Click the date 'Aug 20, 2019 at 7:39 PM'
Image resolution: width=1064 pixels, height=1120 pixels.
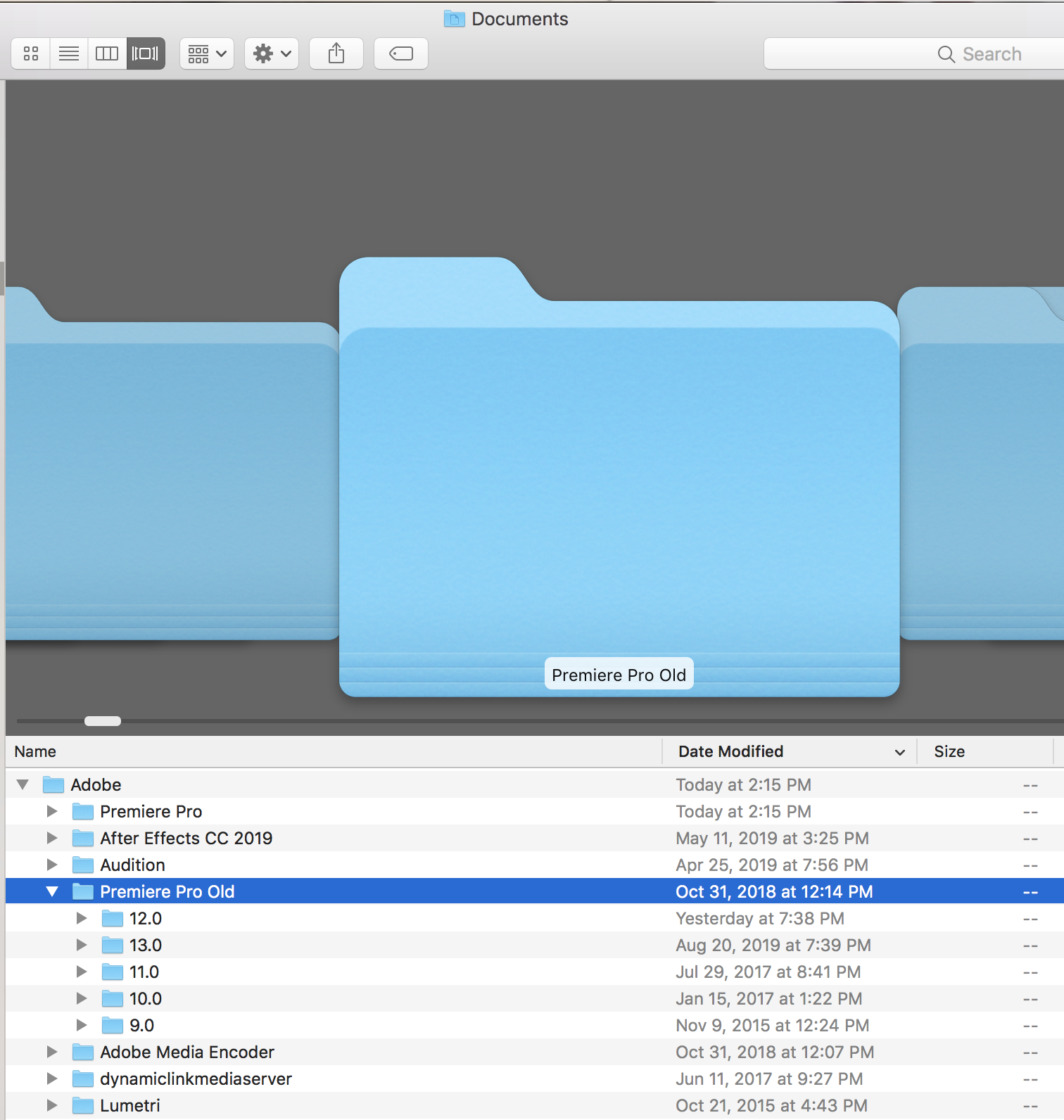pos(773,945)
